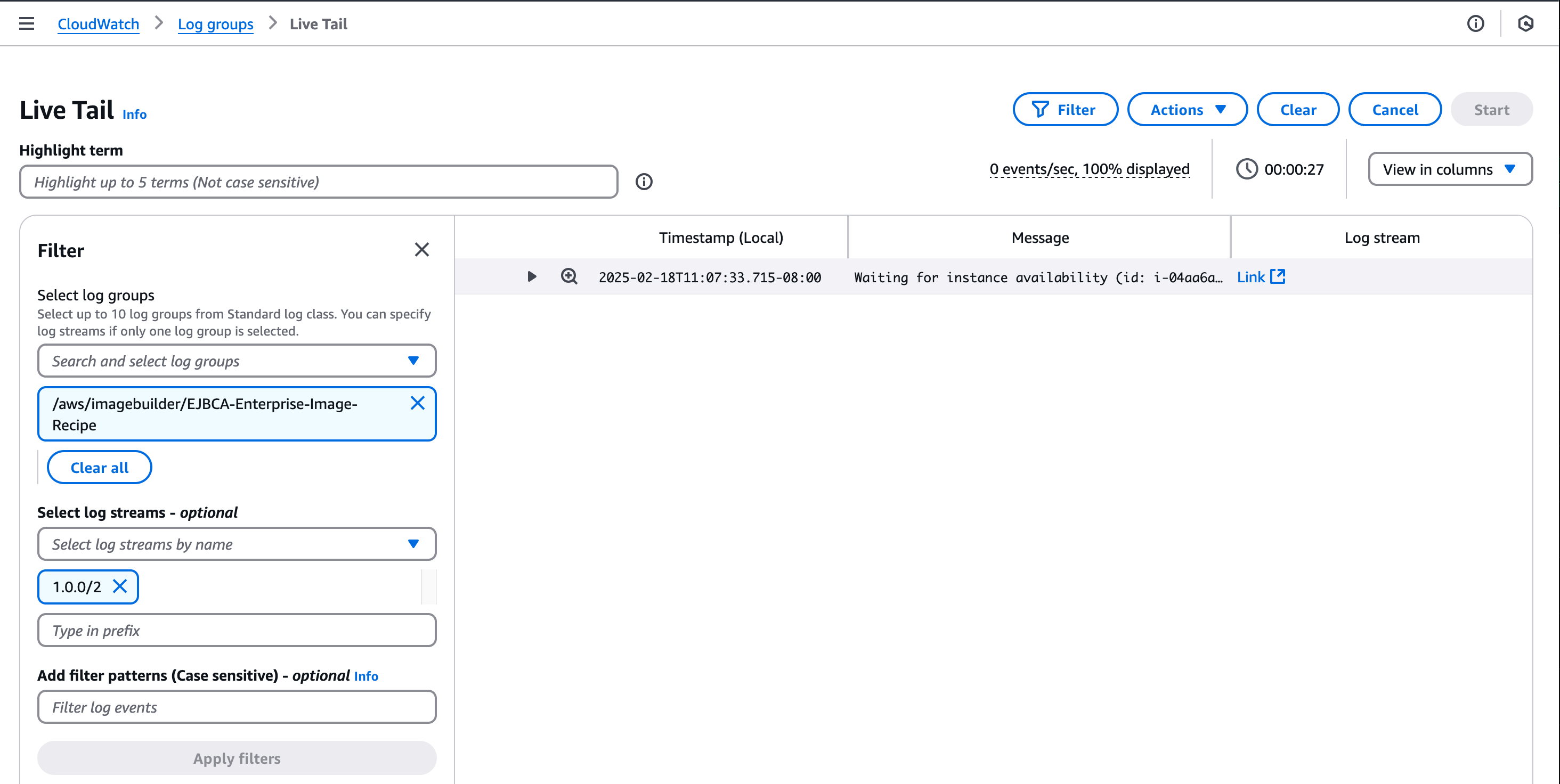Open the Actions dropdown menu
The height and width of the screenshot is (784, 1560).
(1187, 110)
